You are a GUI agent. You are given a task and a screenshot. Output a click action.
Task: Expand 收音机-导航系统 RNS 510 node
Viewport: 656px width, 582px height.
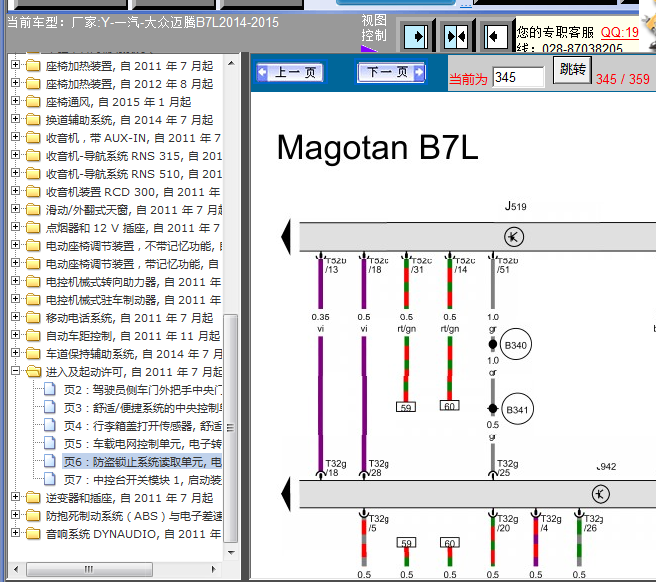tap(15, 173)
